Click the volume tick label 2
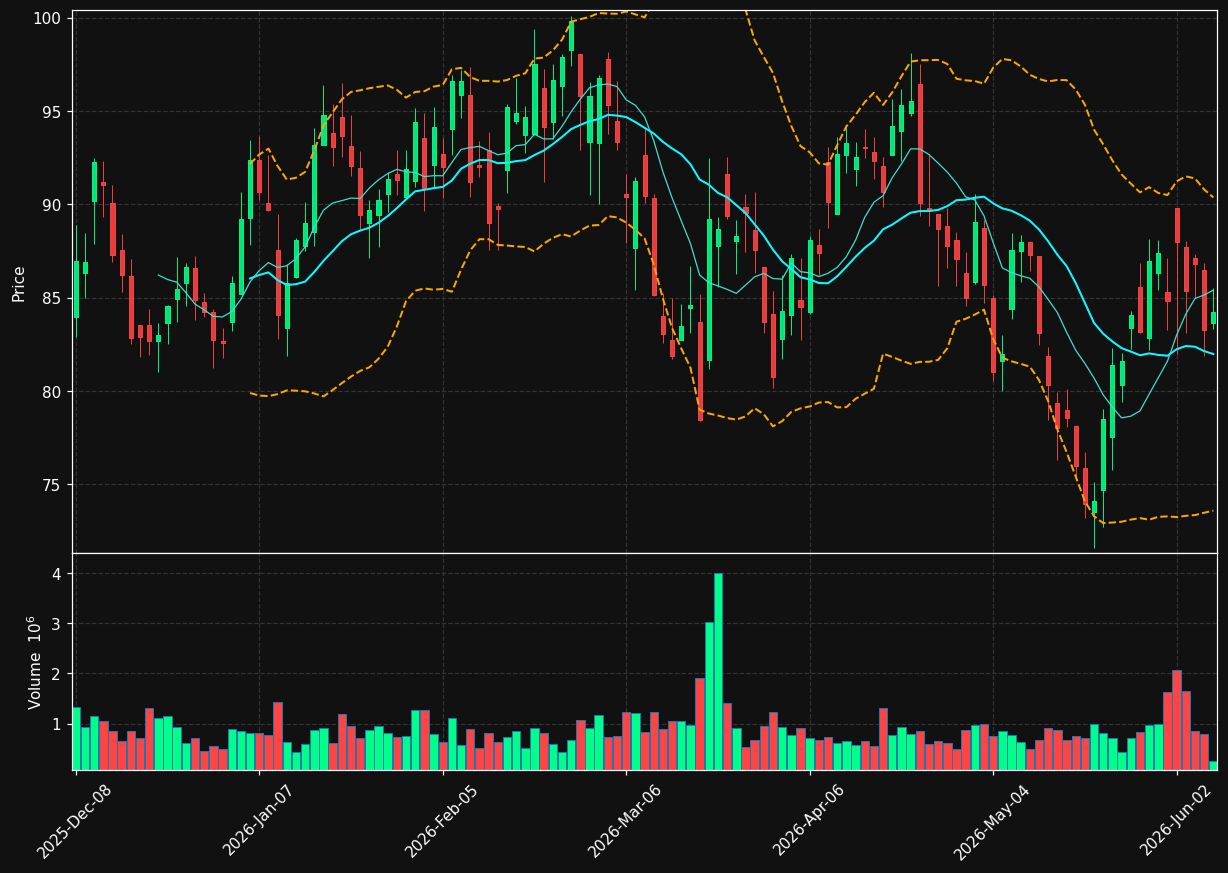This screenshot has width=1228, height=873. 57,675
